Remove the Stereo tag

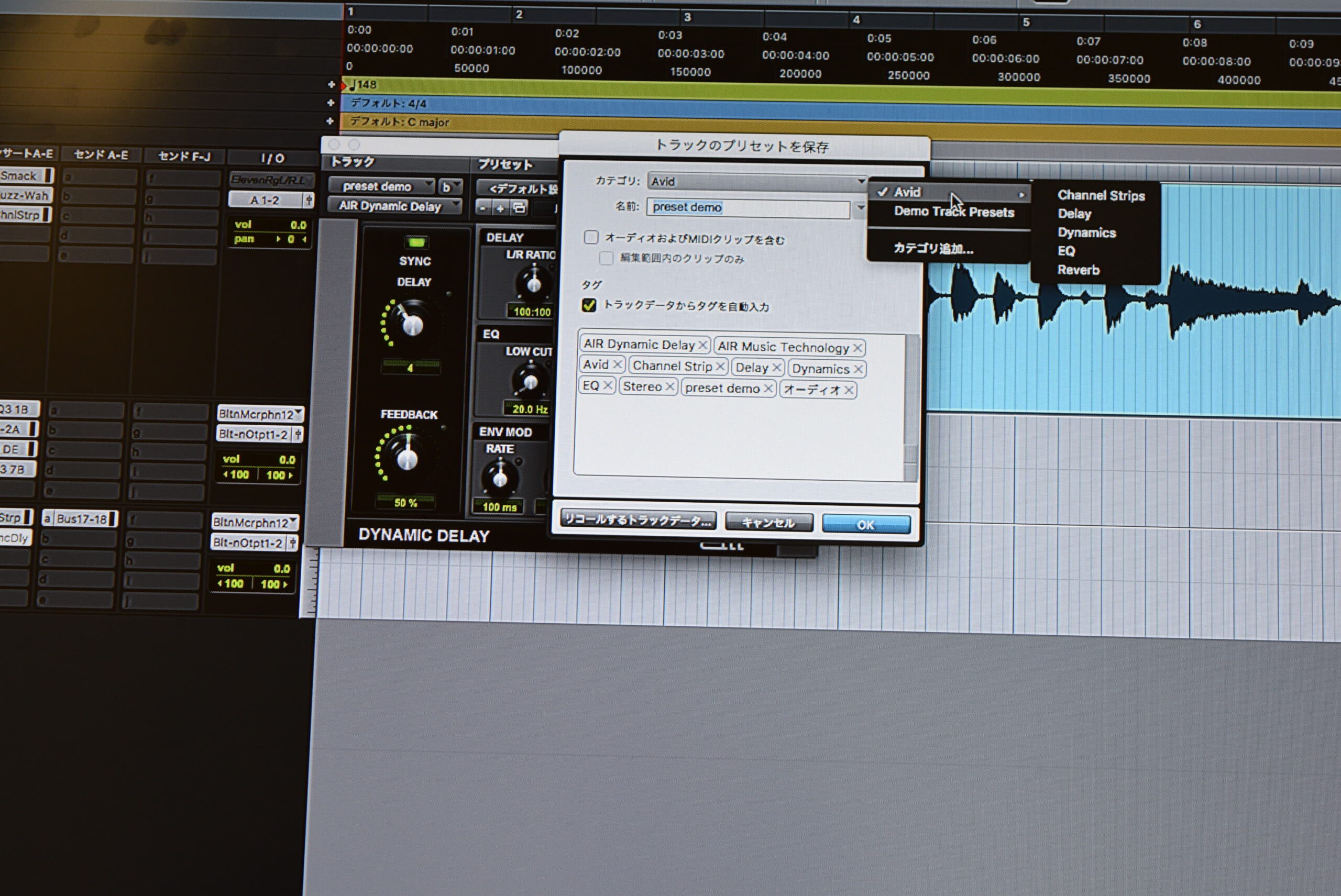[669, 387]
